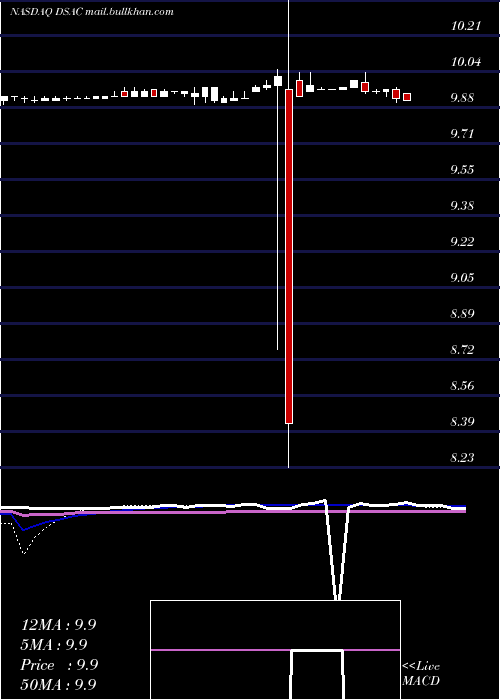This screenshot has width=500, height=700.
Task: Click the 12MA : 9.9 reading
Action: pos(58,625)
